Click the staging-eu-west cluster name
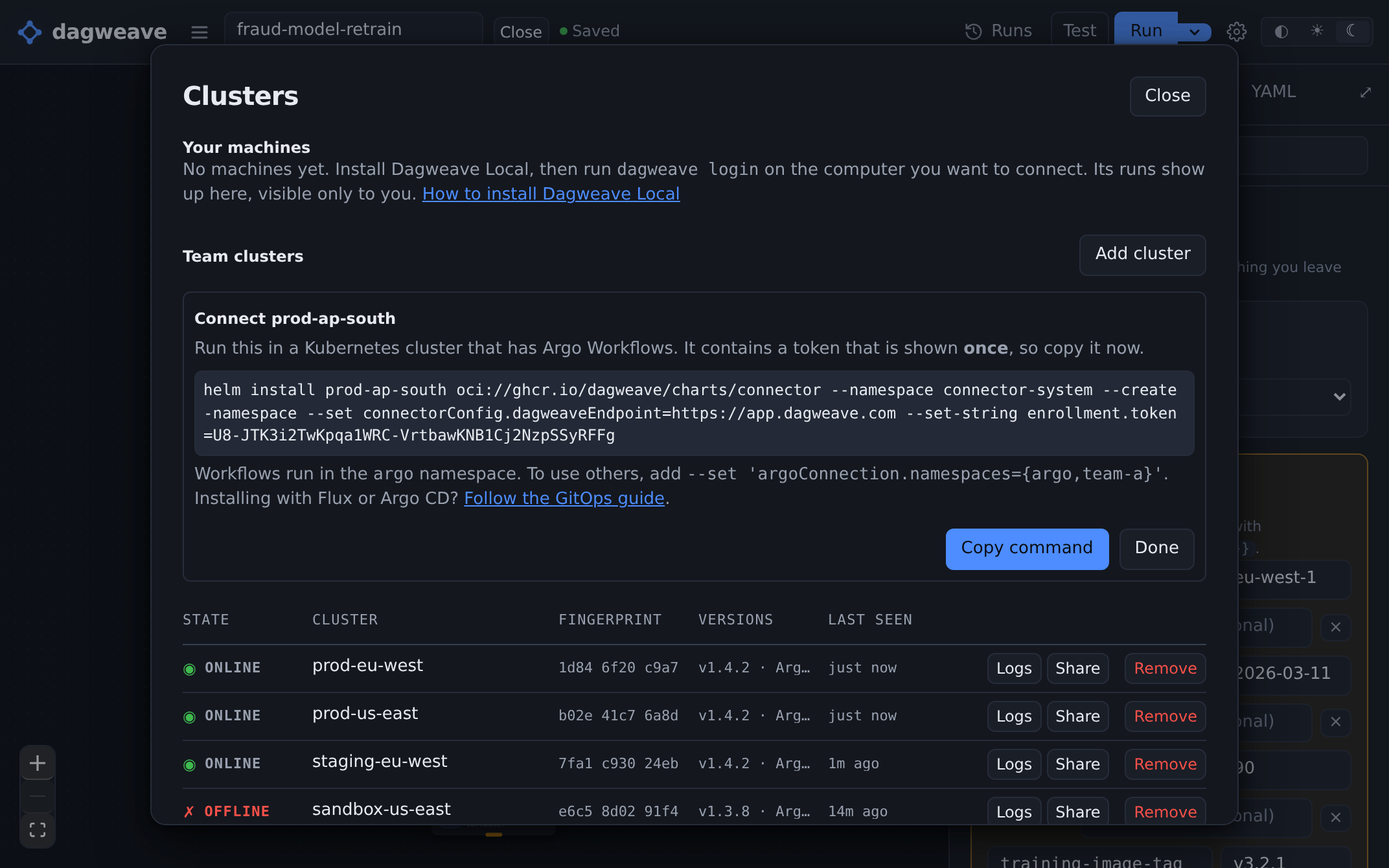 pyautogui.click(x=380, y=762)
